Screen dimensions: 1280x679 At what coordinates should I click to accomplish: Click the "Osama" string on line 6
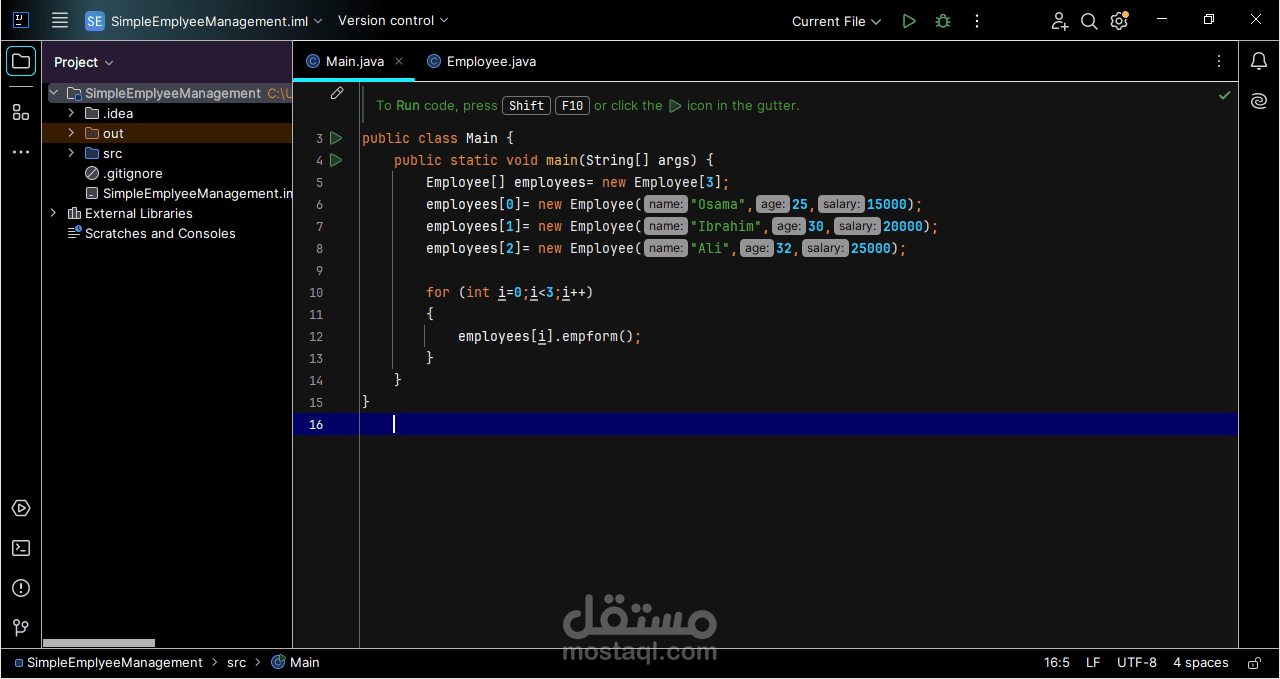(x=718, y=204)
